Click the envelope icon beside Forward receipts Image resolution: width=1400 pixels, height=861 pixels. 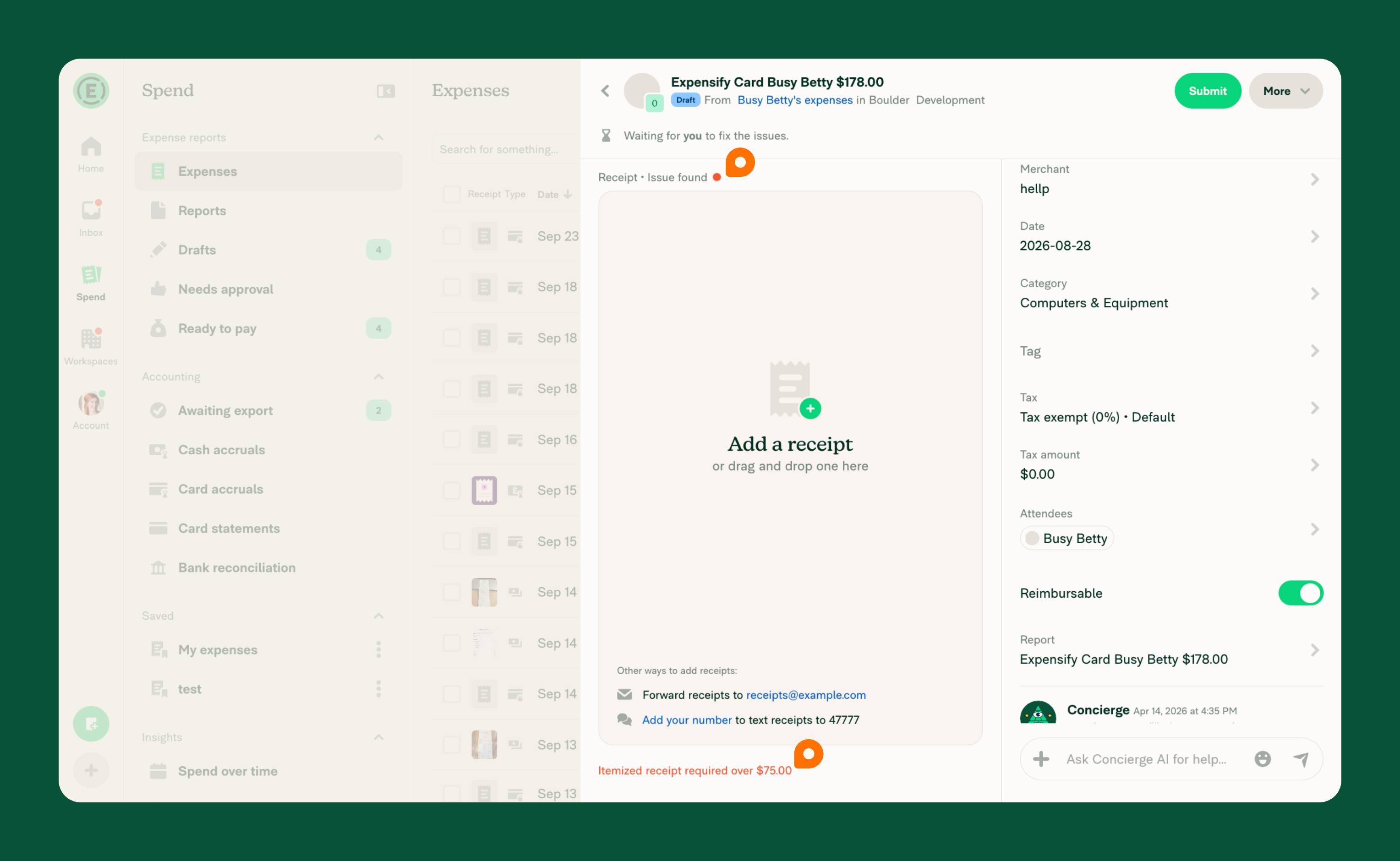624,694
